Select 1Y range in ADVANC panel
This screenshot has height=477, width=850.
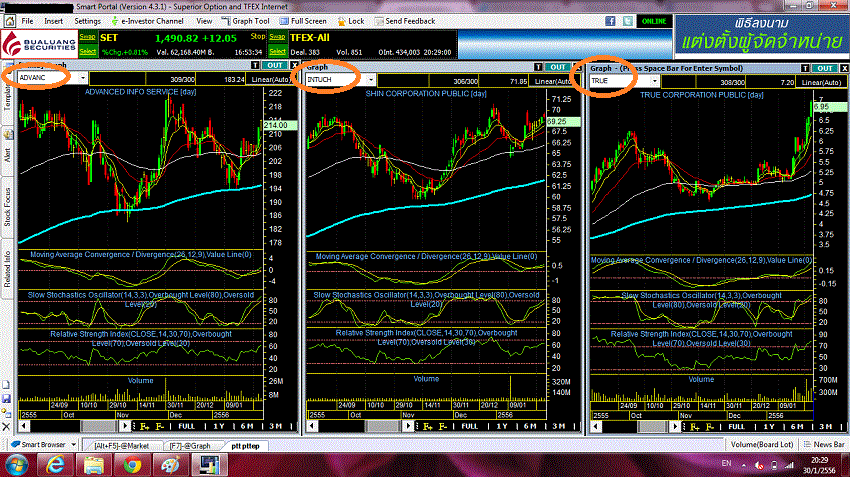click(218, 427)
